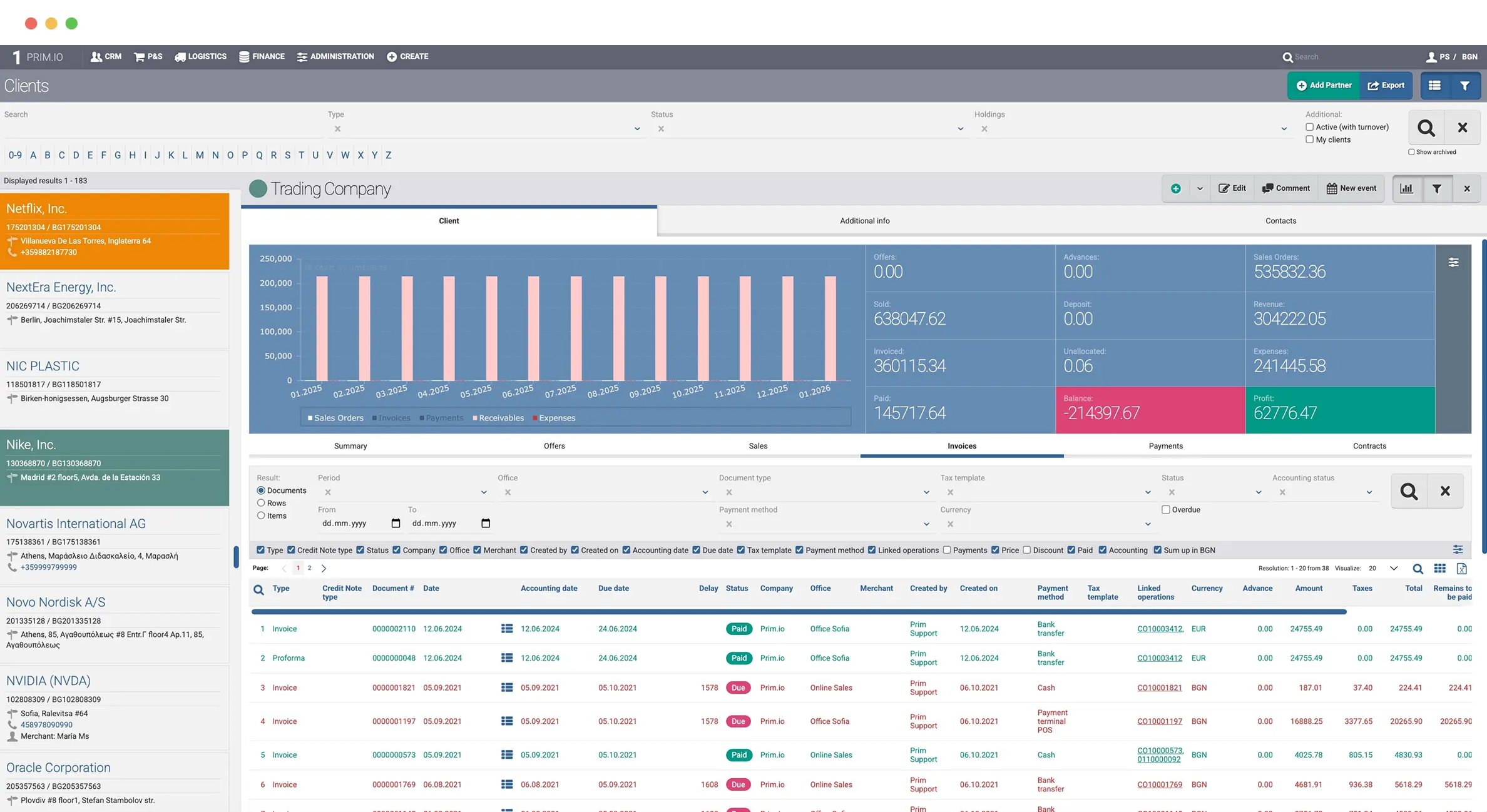Filter clients by 0-9
This screenshot has height=812, width=1487.
(x=15, y=155)
